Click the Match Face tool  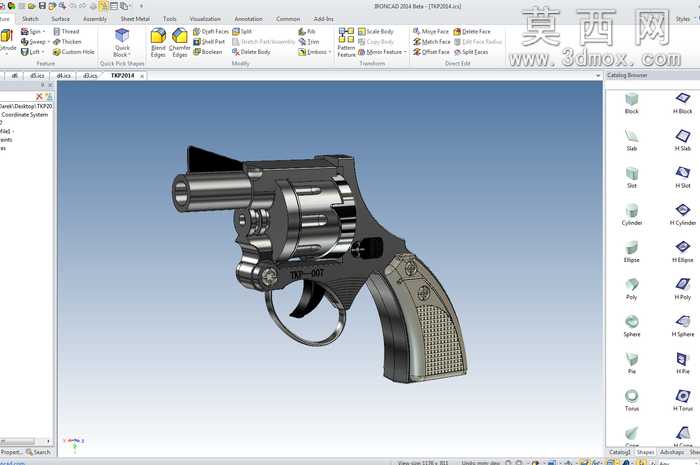coord(432,42)
